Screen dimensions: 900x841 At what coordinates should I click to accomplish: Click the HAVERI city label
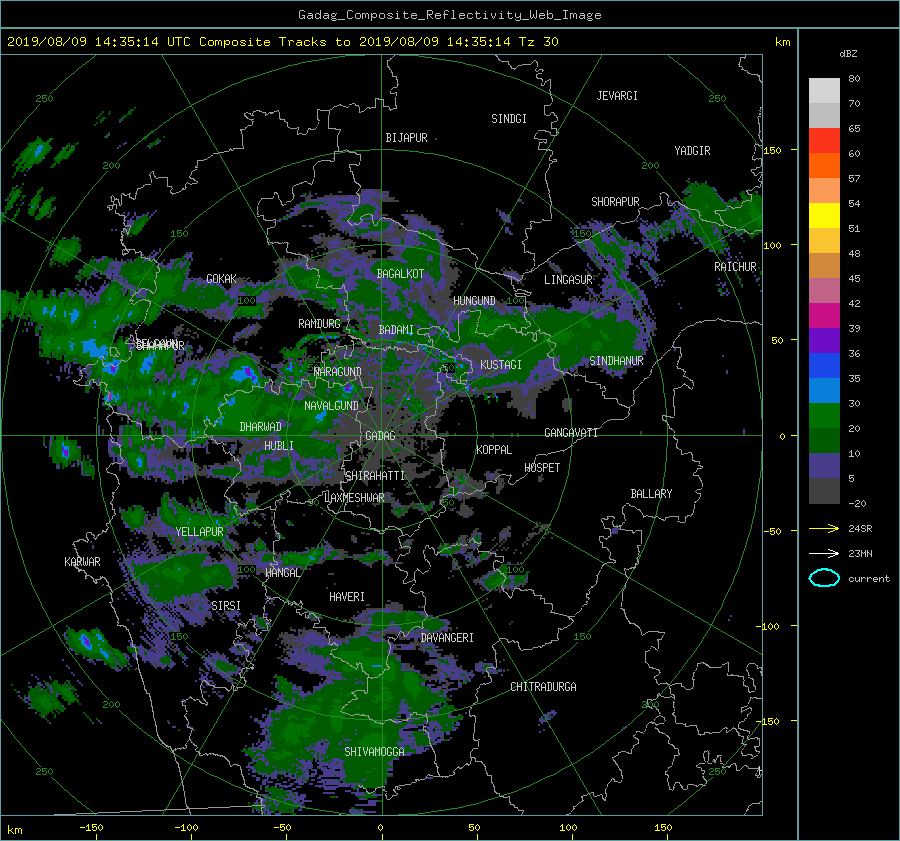(x=347, y=597)
